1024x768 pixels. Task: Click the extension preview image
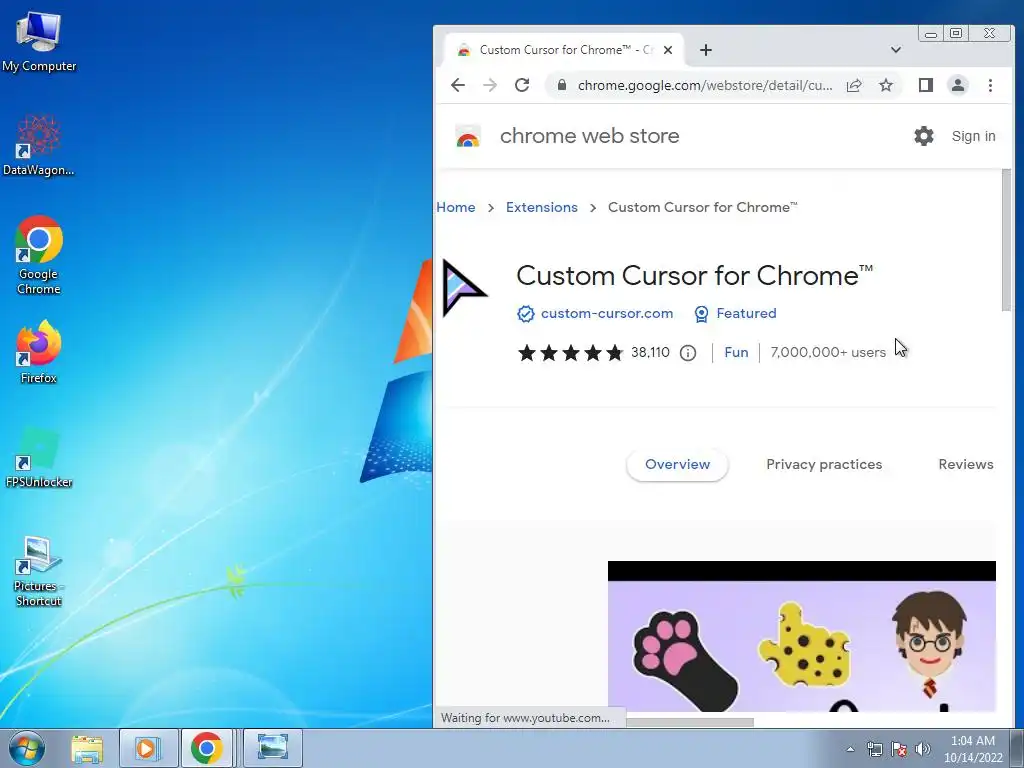pos(801,636)
